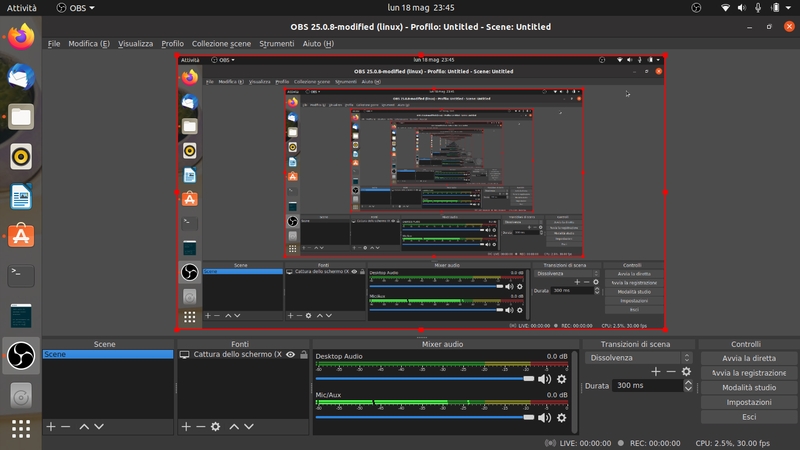Click Avvia la diretta button
The width and height of the screenshot is (800, 450).
749,358
